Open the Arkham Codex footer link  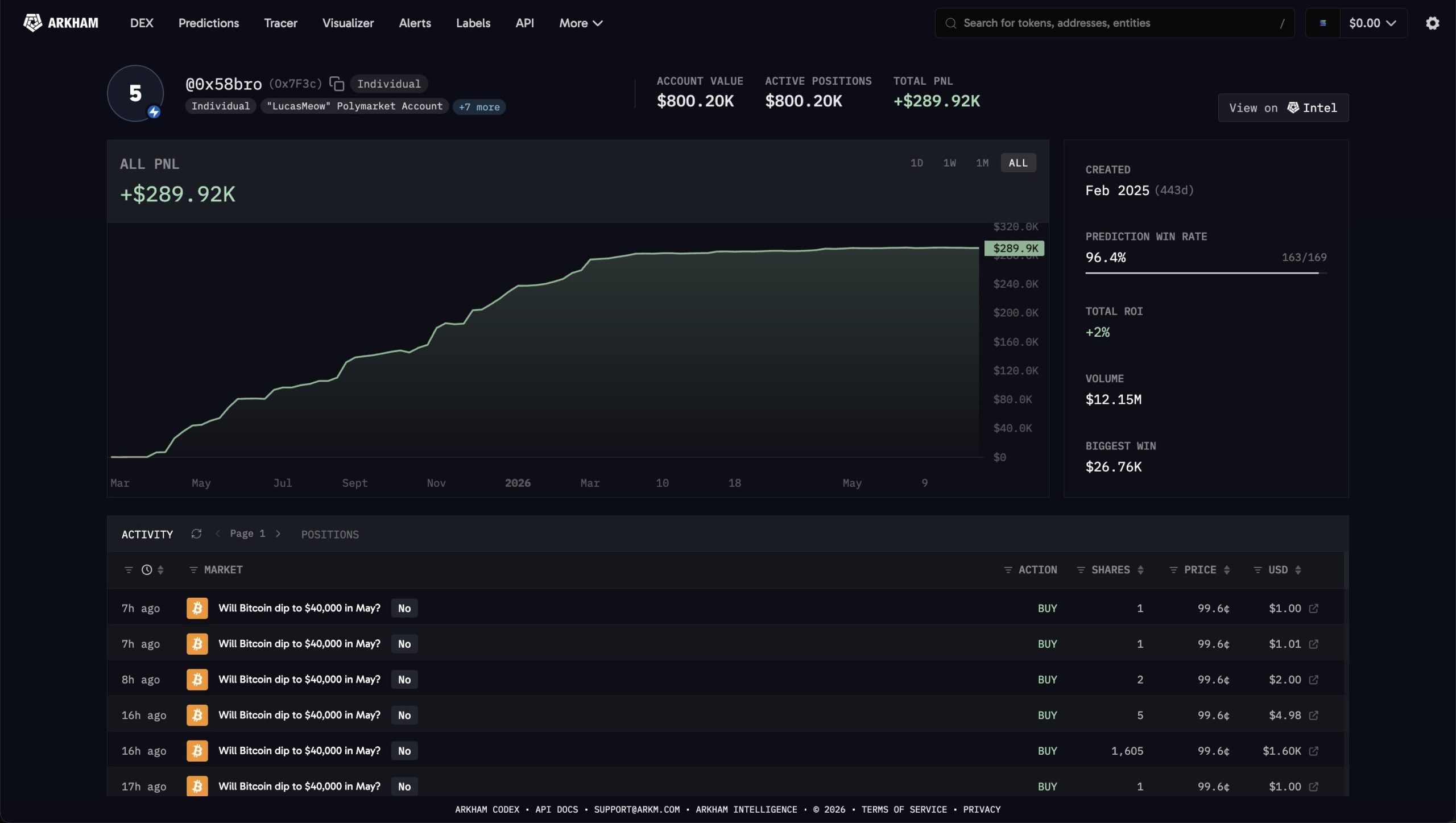(487, 809)
